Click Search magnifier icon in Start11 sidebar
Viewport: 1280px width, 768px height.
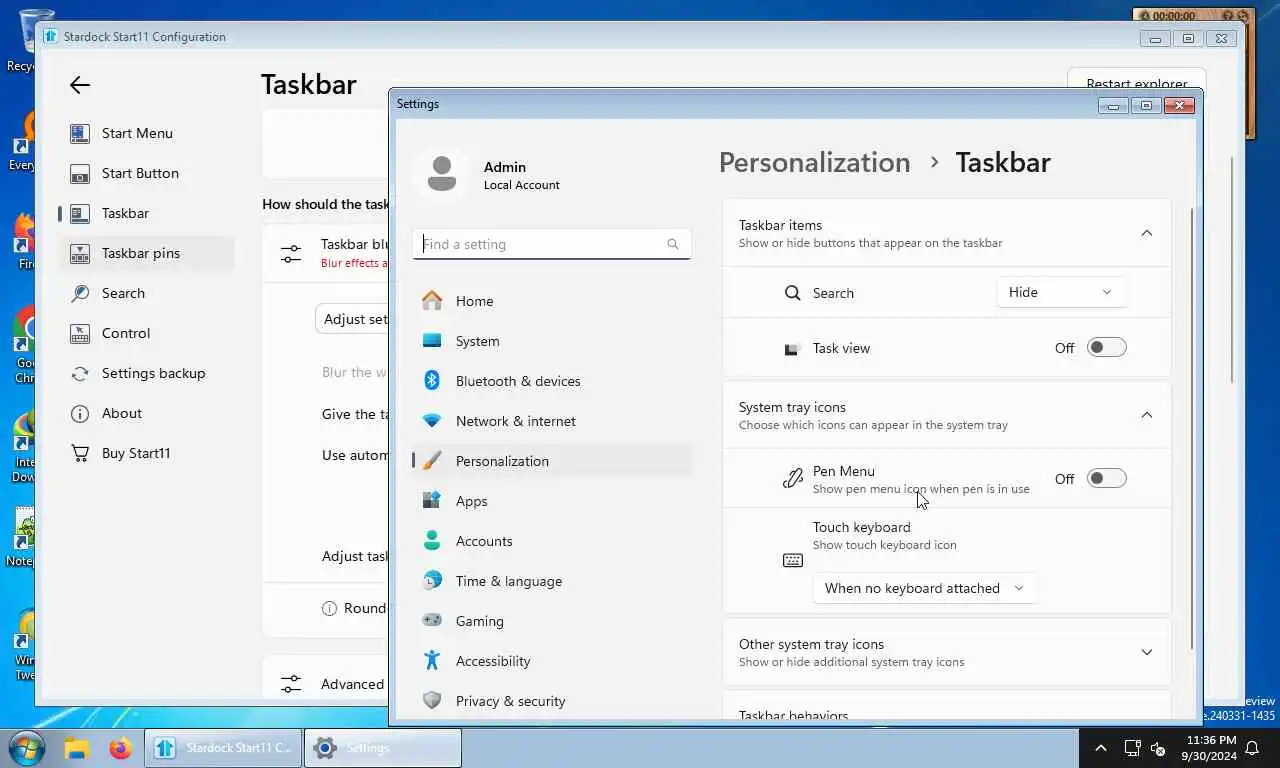pyautogui.click(x=80, y=293)
